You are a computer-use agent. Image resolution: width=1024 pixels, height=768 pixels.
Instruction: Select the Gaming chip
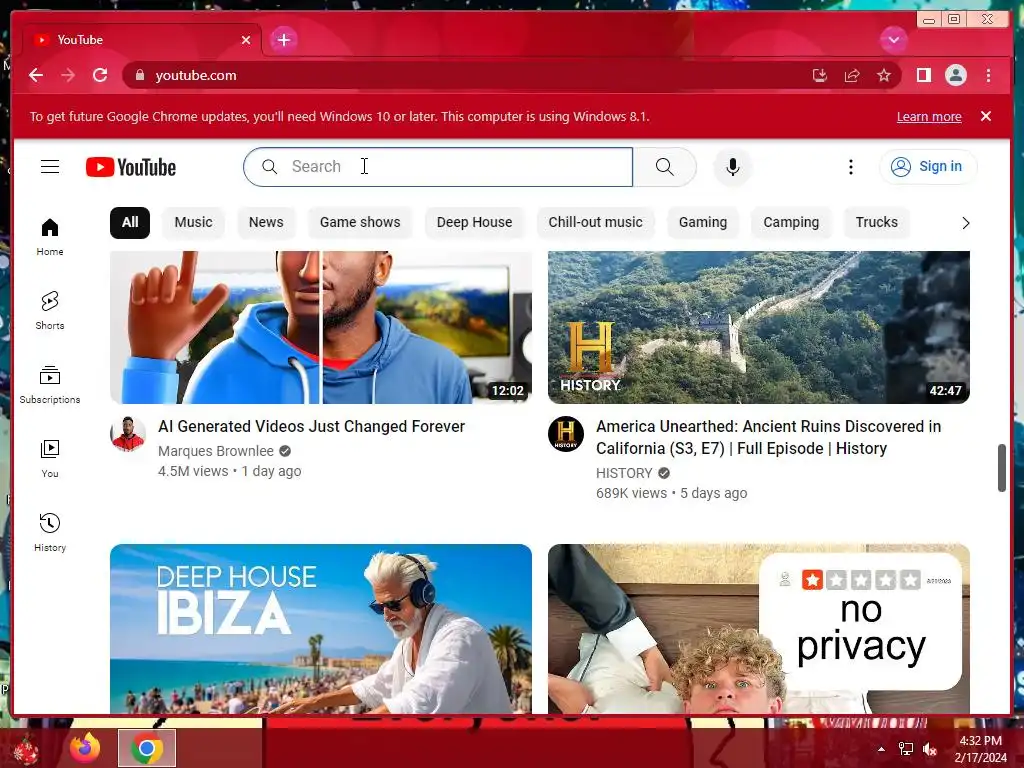pyautogui.click(x=703, y=223)
